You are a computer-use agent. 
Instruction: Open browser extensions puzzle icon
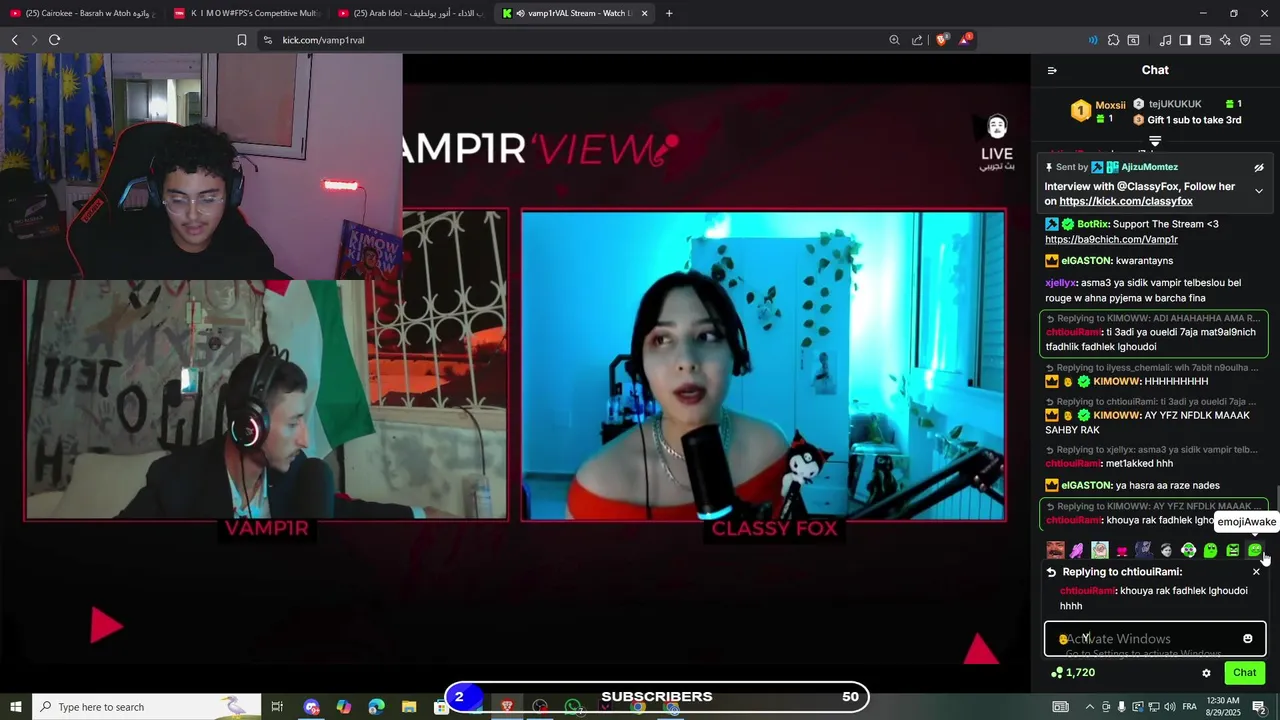(1113, 40)
